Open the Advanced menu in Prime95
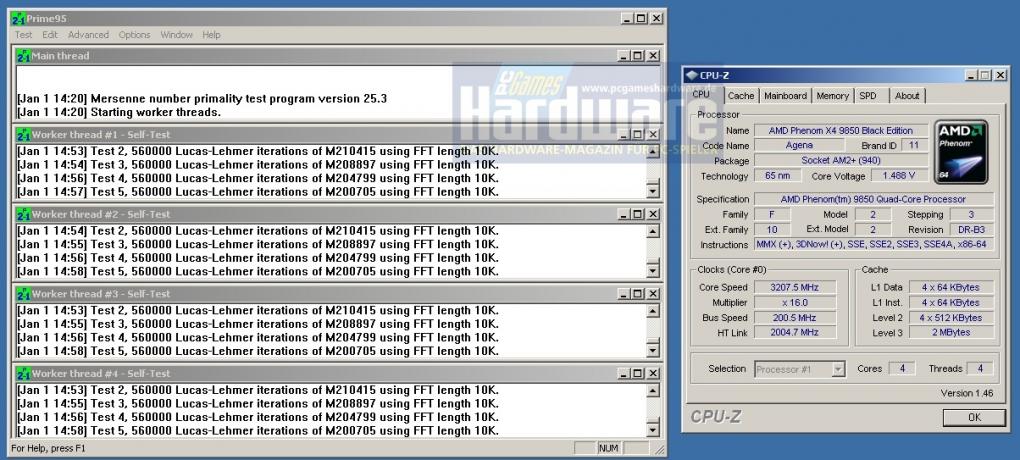This screenshot has width=1020, height=460. point(88,35)
